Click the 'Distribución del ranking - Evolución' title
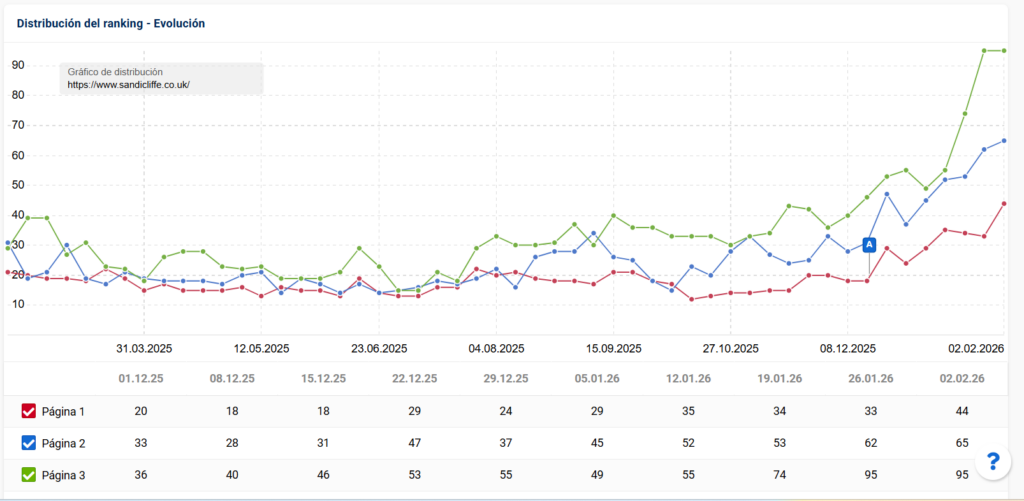This screenshot has height=501, width=1024. click(112, 22)
